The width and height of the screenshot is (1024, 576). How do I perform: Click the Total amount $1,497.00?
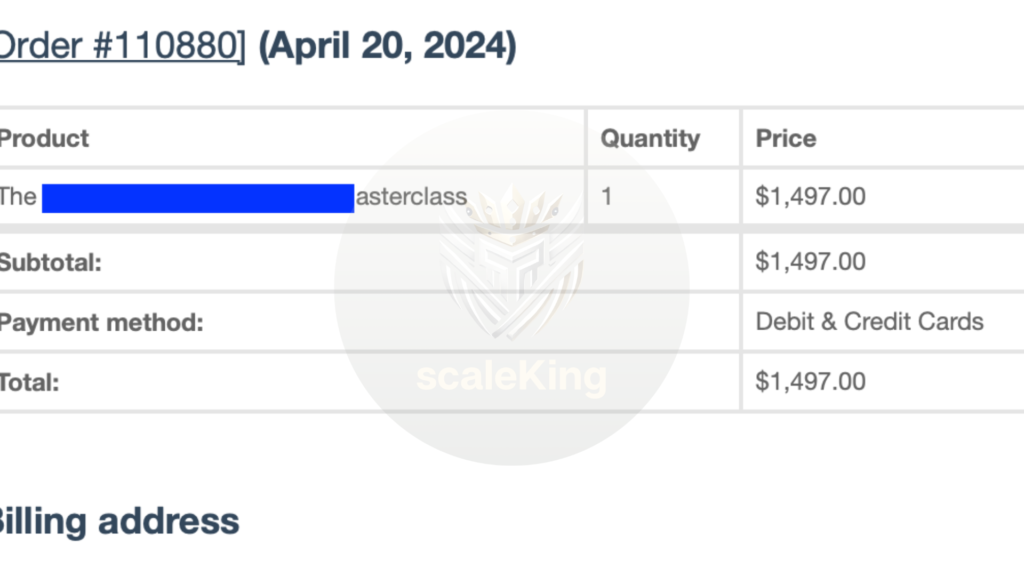point(810,381)
